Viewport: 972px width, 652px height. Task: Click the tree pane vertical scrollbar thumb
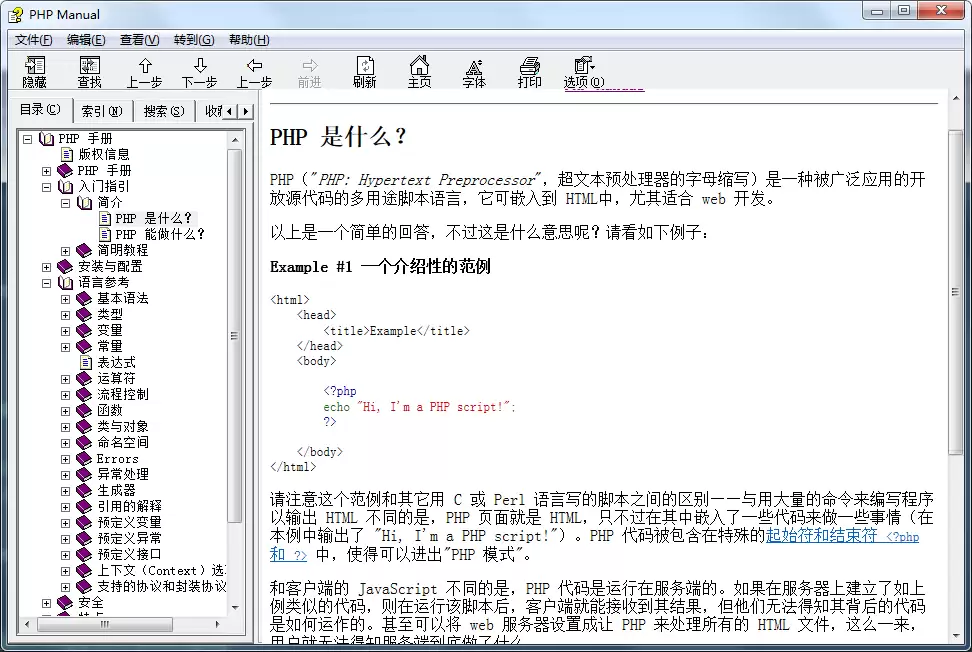[x=234, y=335]
